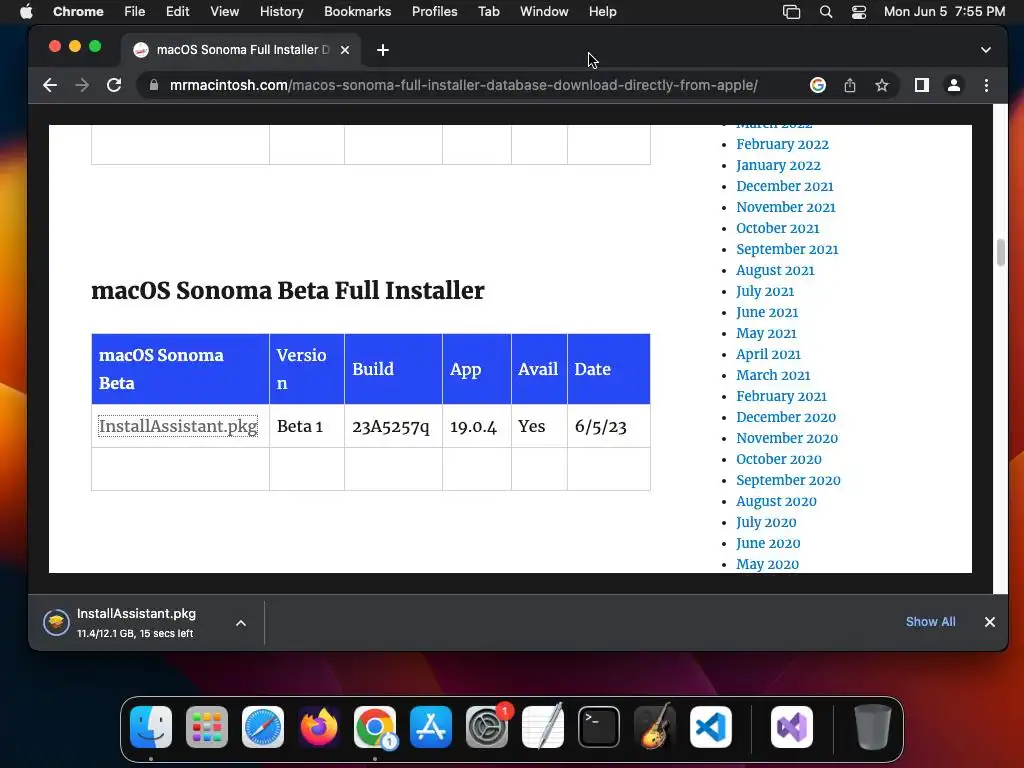
Task: Launch Safari from the dock
Action: pos(263,727)
